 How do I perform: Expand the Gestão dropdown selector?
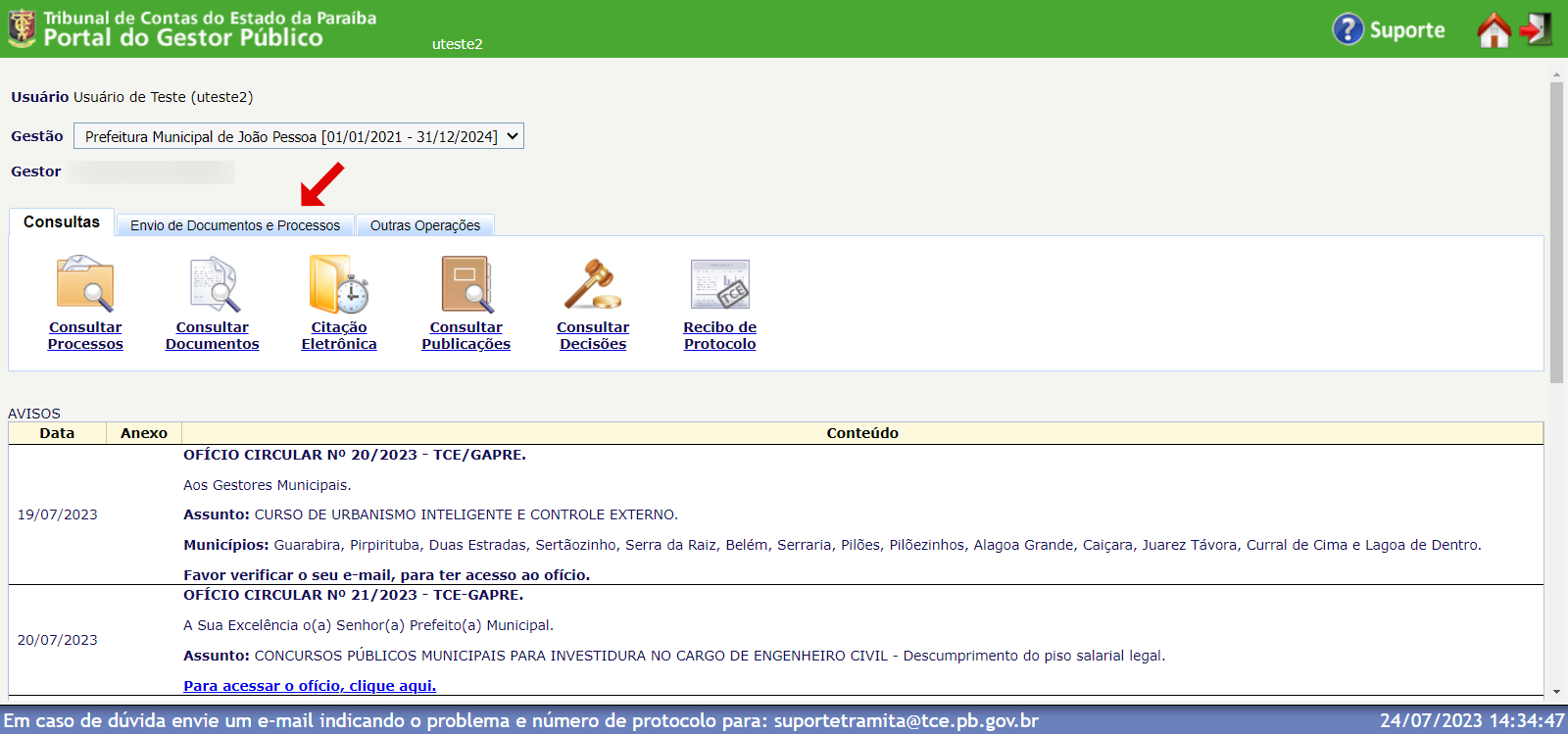click(299, 136)
